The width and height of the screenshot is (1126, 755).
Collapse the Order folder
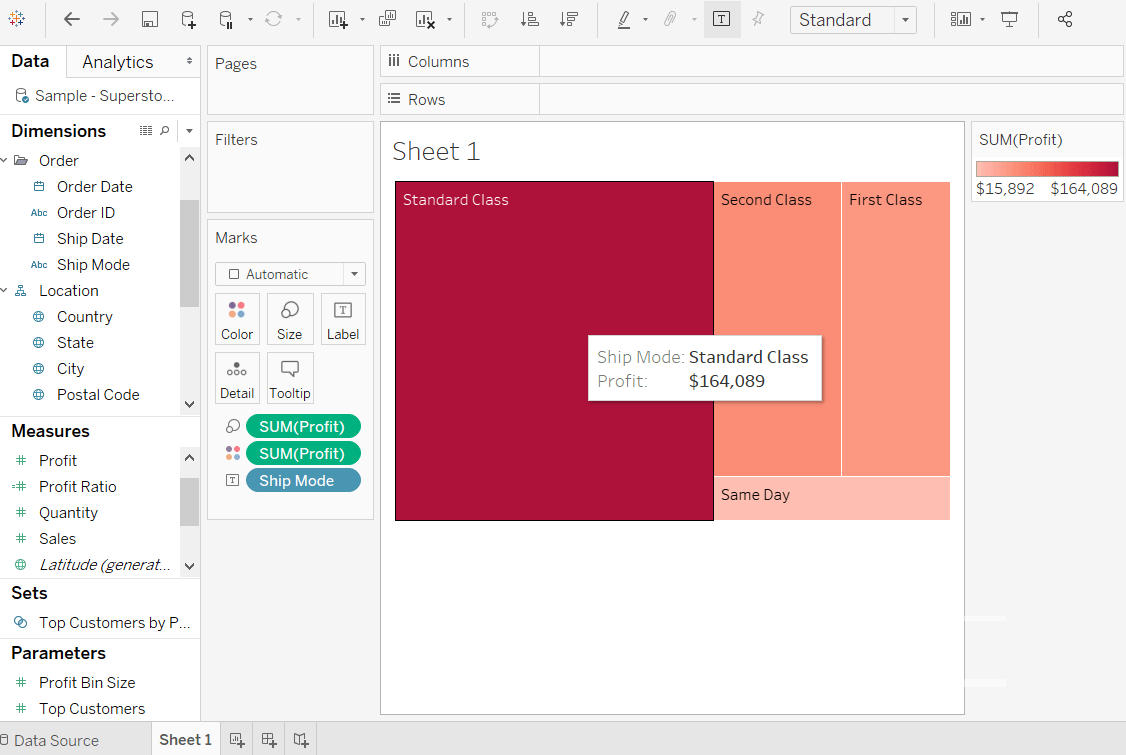click(x=4, y=160)
